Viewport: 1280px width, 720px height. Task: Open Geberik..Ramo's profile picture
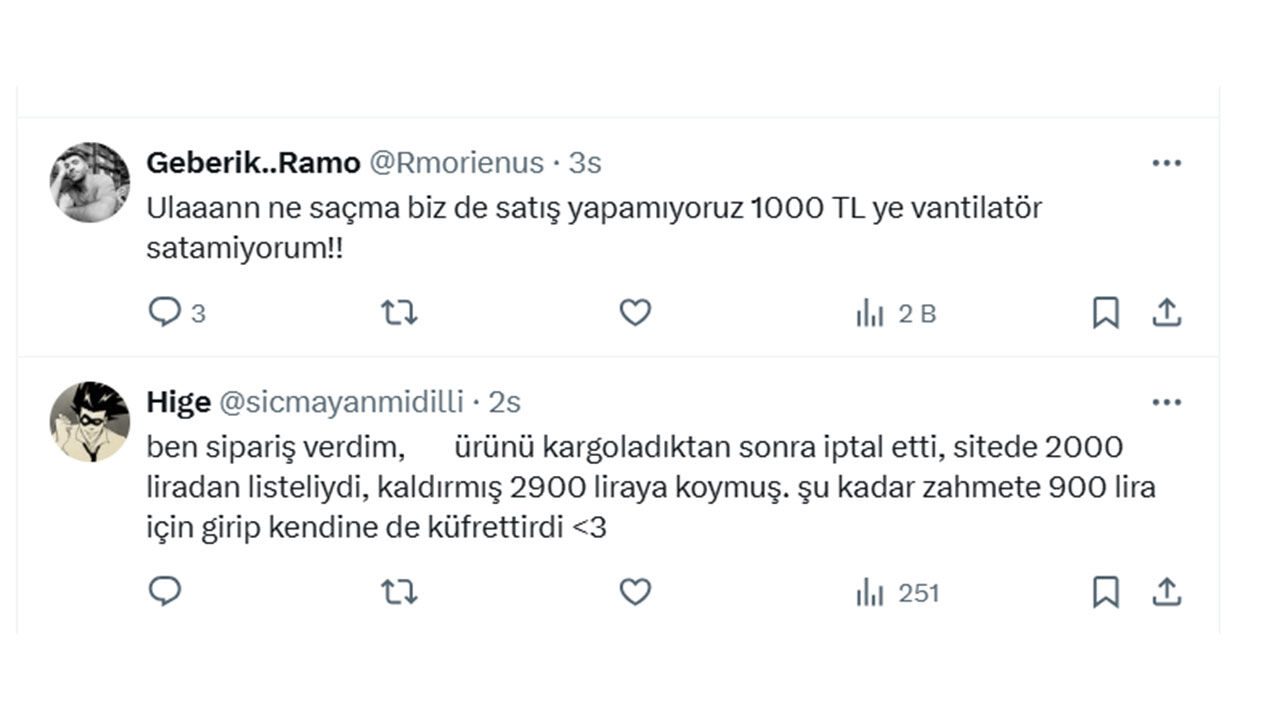[90, 182]
